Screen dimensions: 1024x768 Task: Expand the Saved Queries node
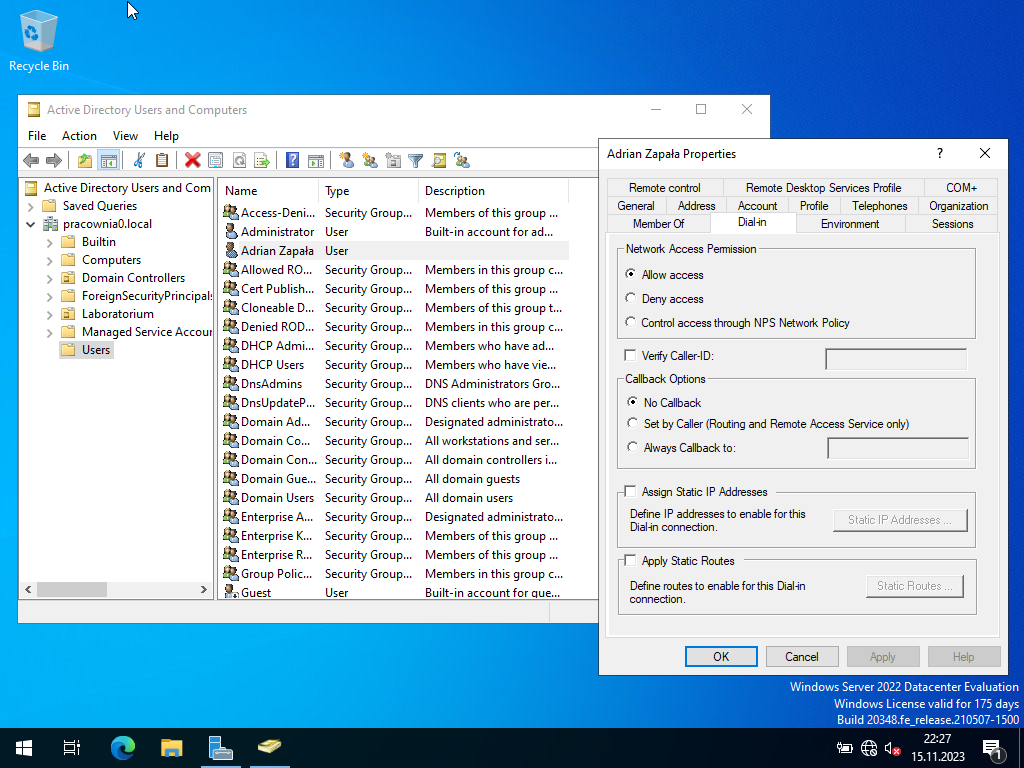tap(31, 206)
